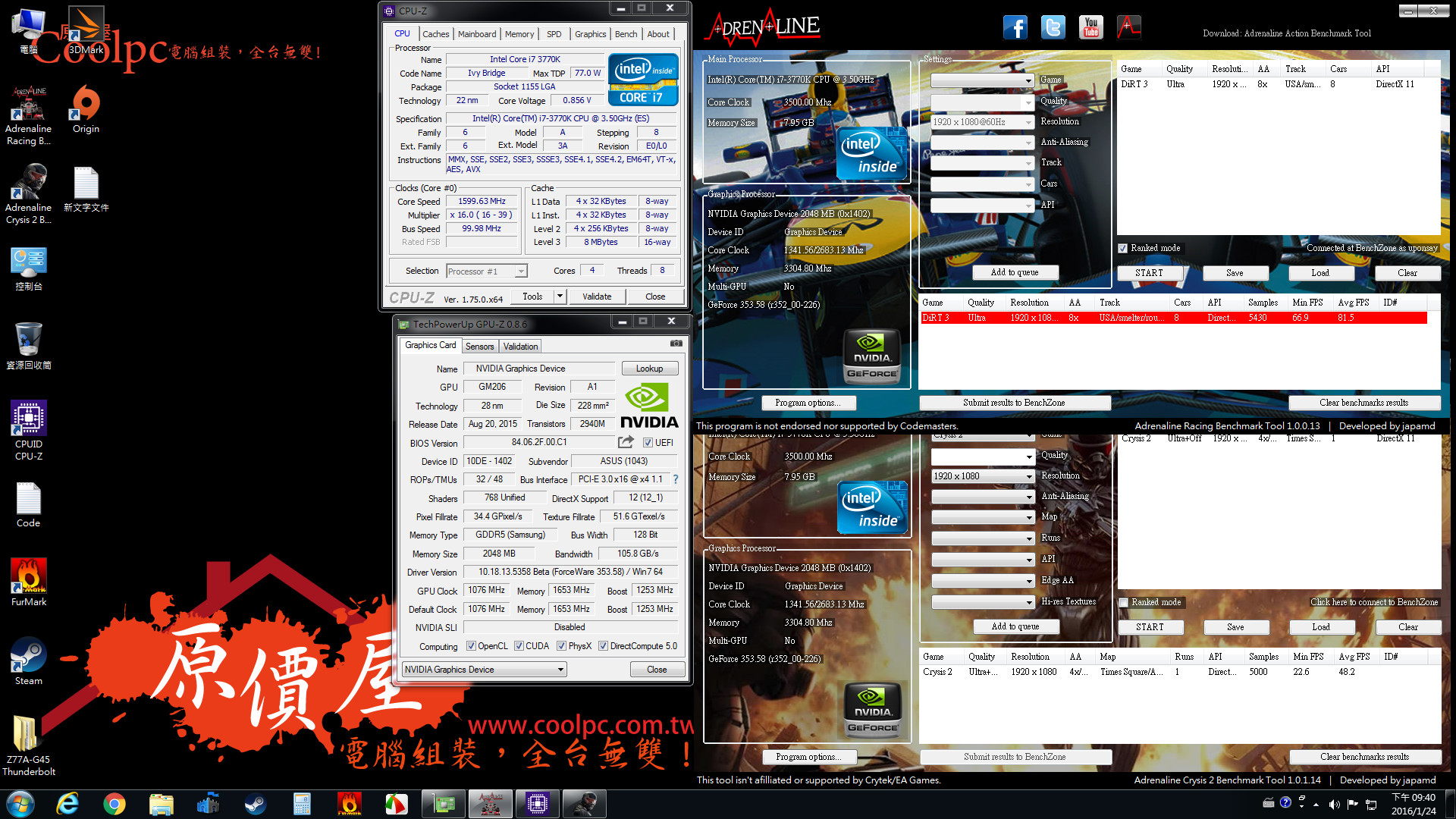Open the Calculator from the taskbar
The width and height of the screenshot is (1456, 819).
pyautogui.click(x=302, y=804)
